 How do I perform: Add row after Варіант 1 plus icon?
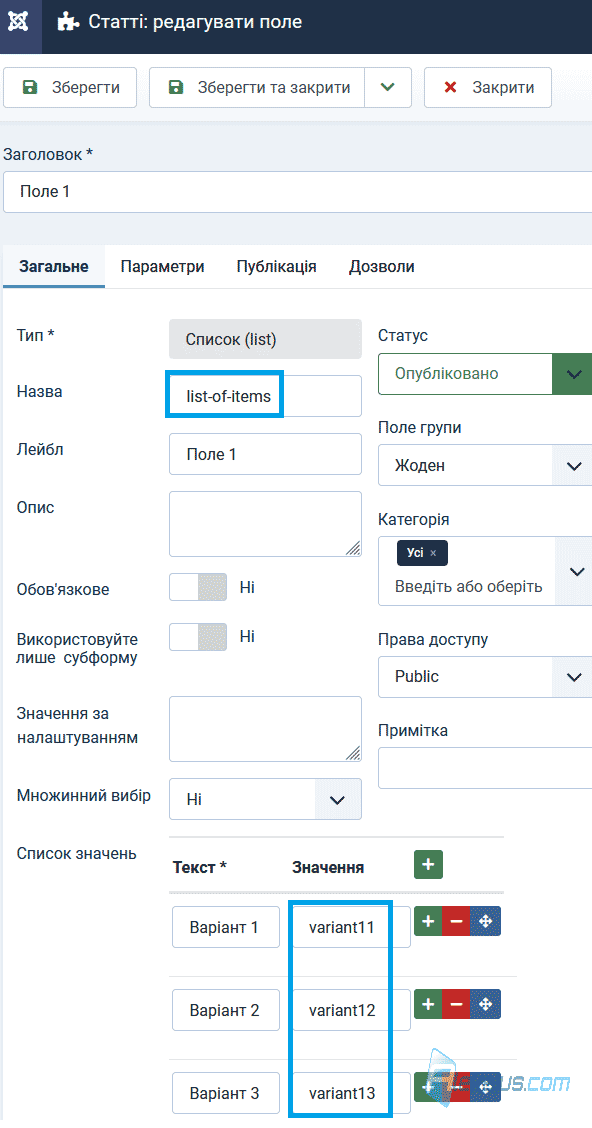pyautogui.click(x=428, y=922)
